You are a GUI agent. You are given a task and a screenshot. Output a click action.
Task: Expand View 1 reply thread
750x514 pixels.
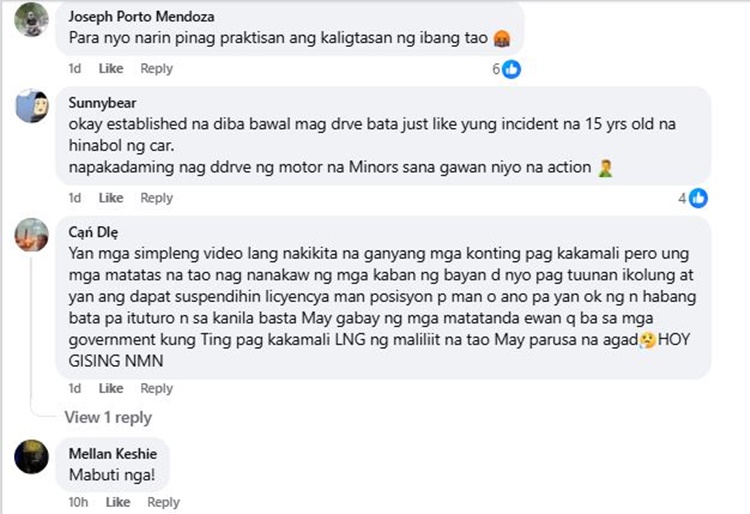pyautogui.click(x=108, y=417)
